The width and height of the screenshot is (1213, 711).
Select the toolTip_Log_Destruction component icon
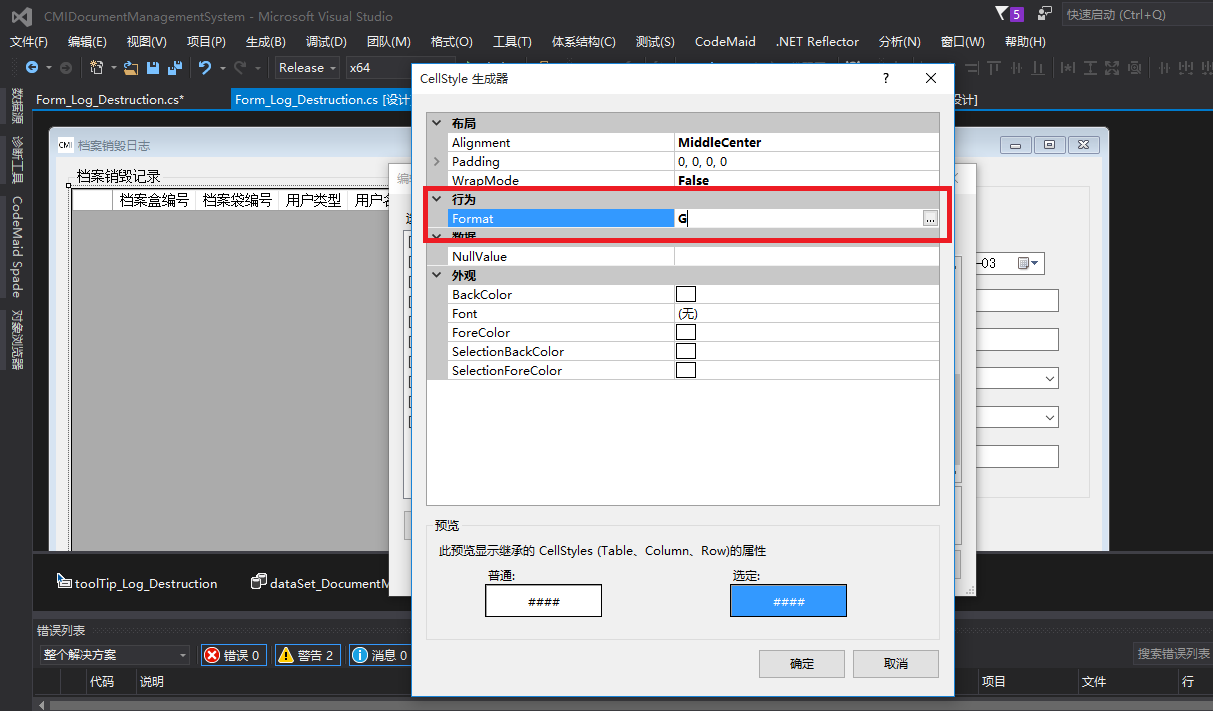[64, 582]
